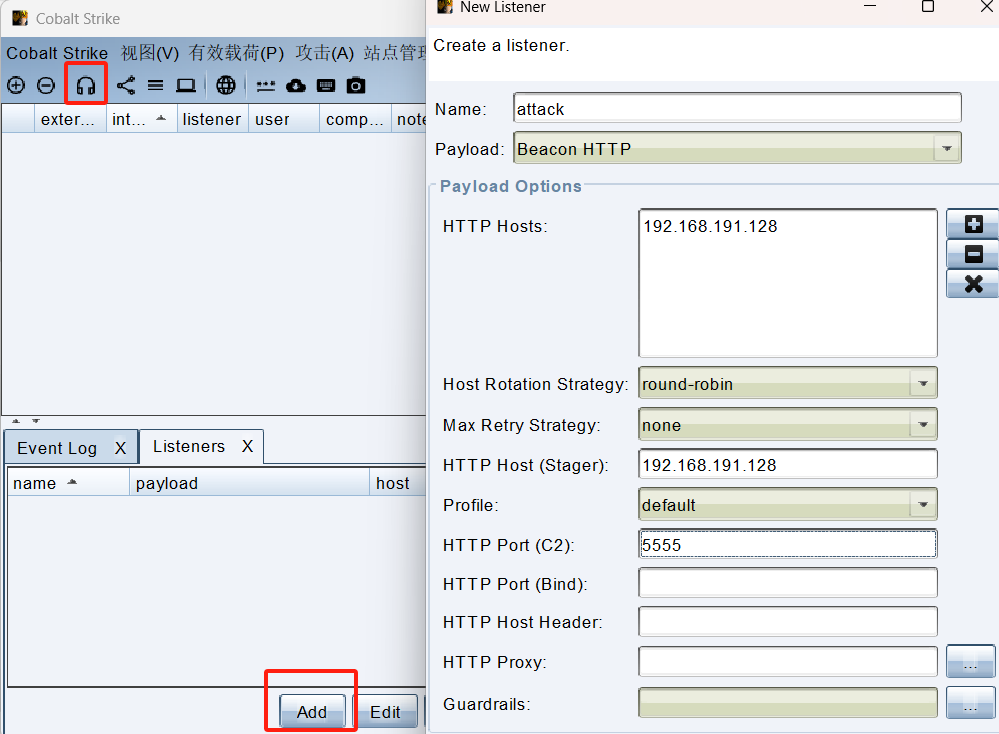Open the 视图(V) menu
Screen dimensions: 999x734
click(x=150, y=53)
